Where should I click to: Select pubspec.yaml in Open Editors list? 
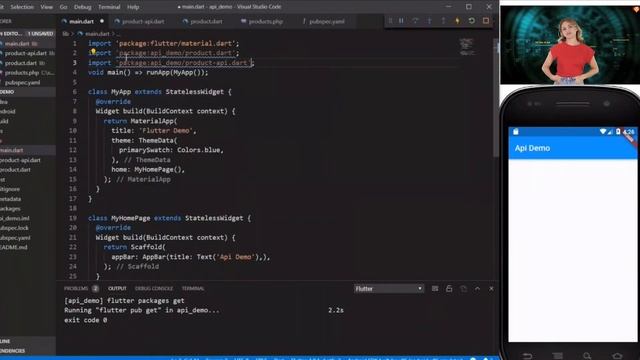(x=28, y=82)
